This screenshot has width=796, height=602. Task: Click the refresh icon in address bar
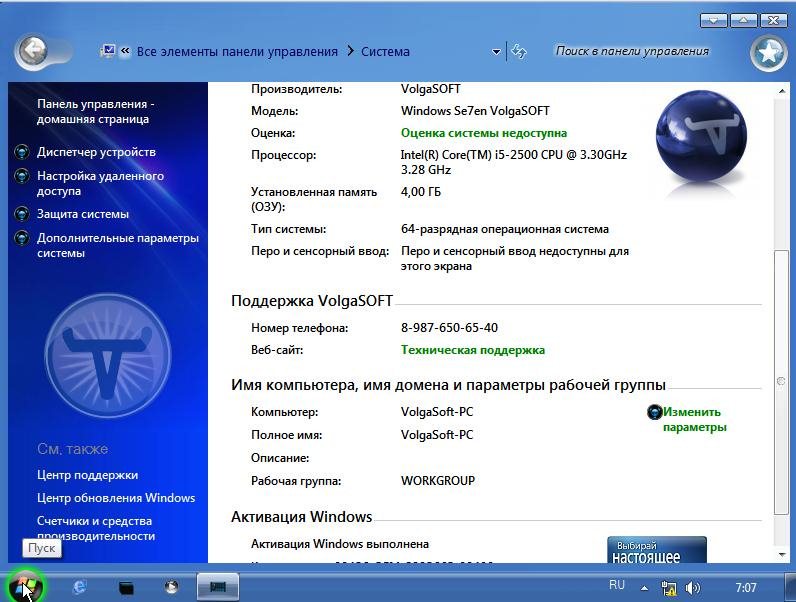tap(519, 51)
